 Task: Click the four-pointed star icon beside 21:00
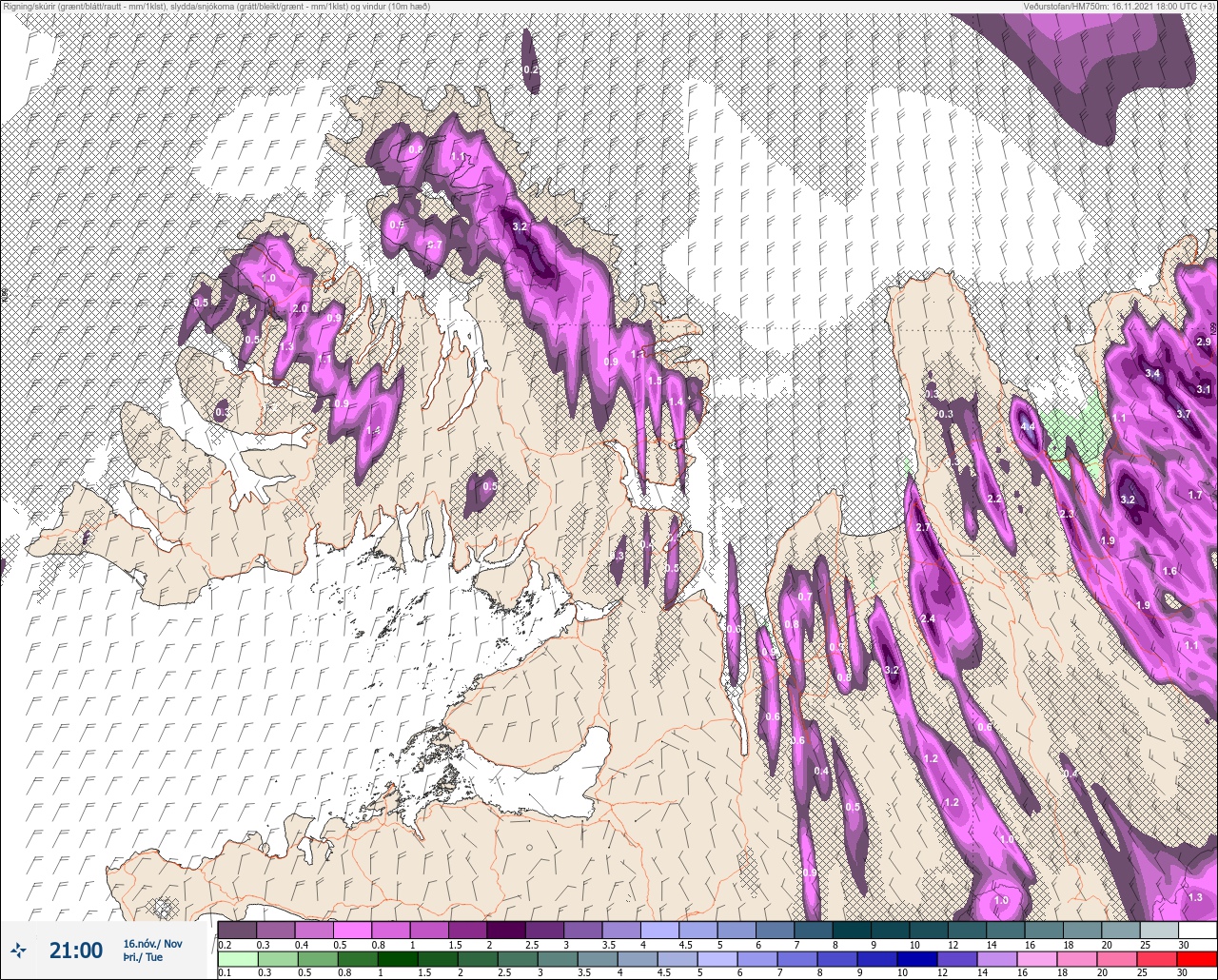click(x=18, y=950)
